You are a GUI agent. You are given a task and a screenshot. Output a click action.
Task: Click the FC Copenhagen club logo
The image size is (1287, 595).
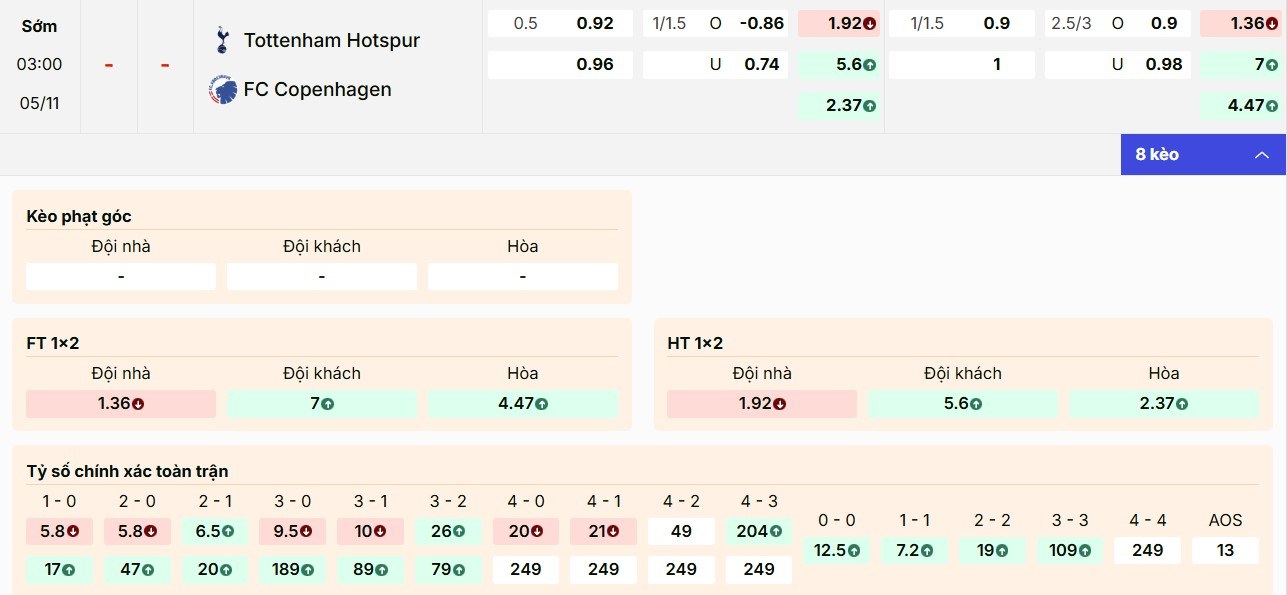220,89
